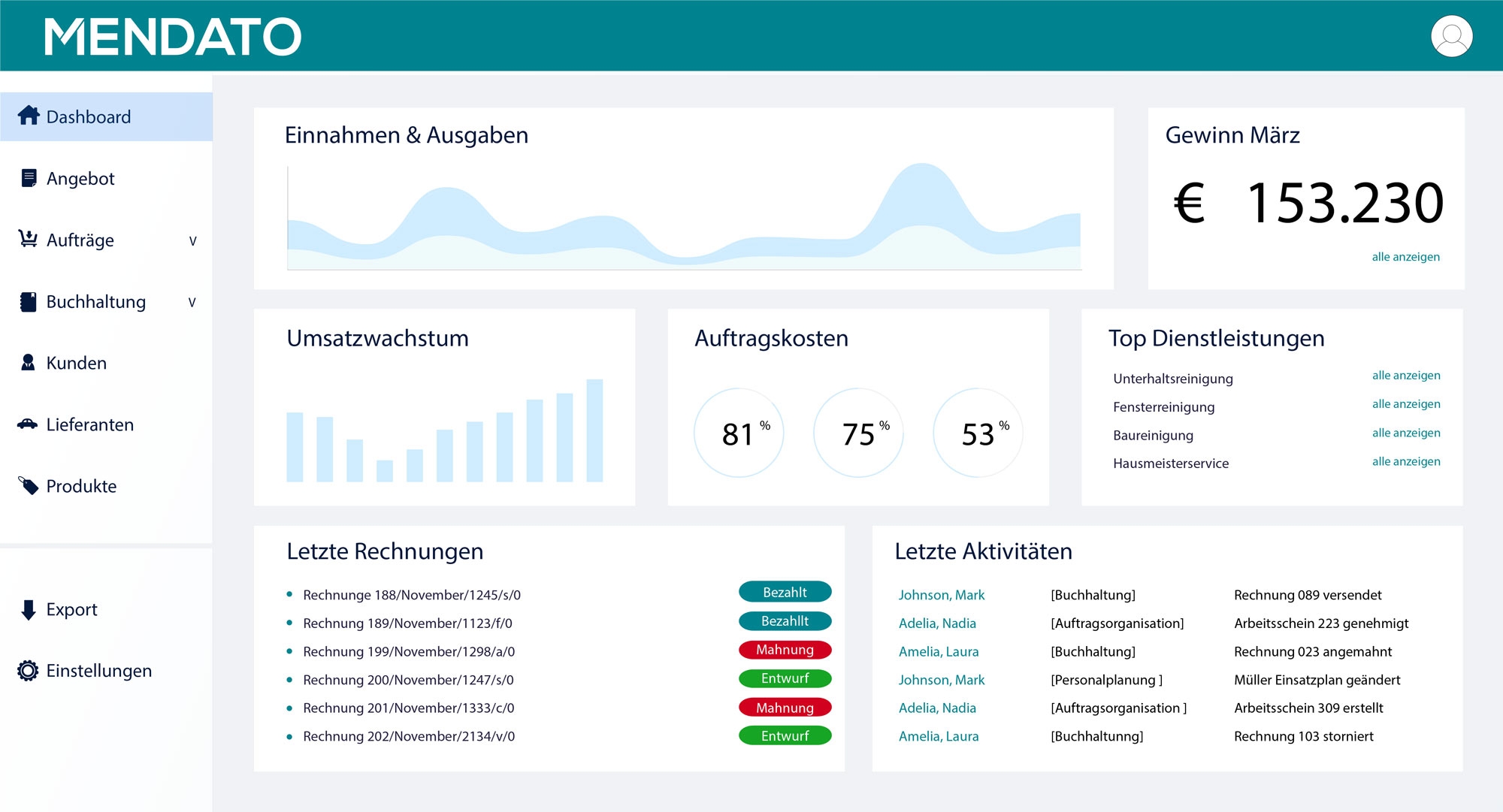Click the Kunden person icon
Screen dimensions: 1503x812
tap(28, 363)
